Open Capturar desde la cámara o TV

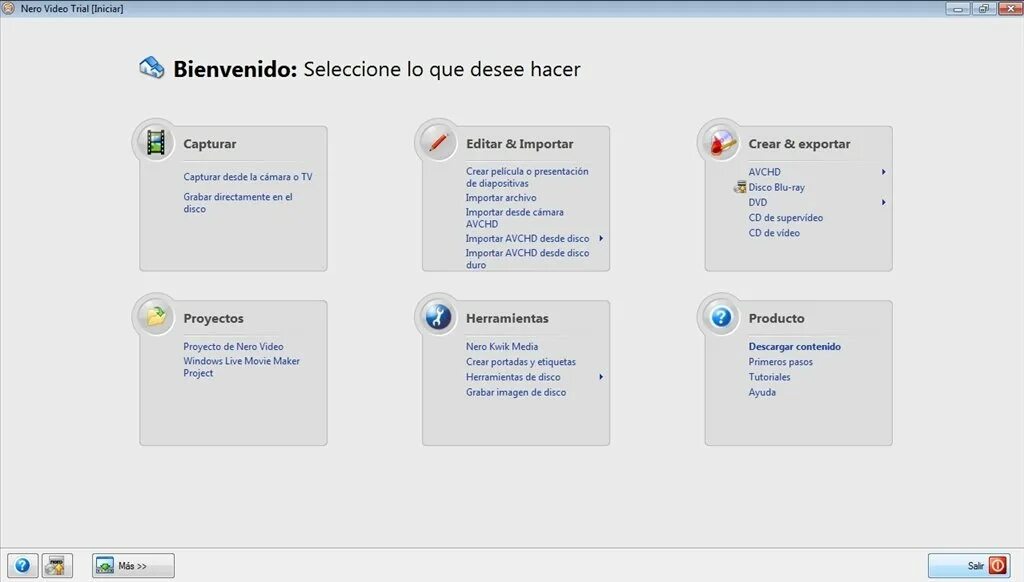pos(248,177)
